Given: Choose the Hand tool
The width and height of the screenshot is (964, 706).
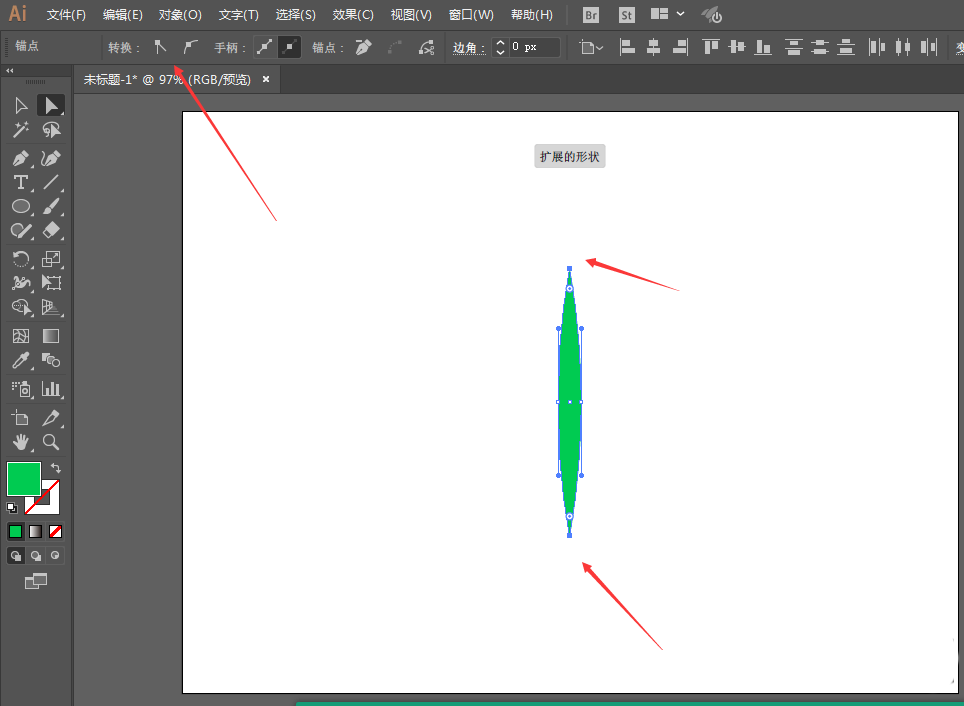Looking at the screenshot, I should point(21,442).
